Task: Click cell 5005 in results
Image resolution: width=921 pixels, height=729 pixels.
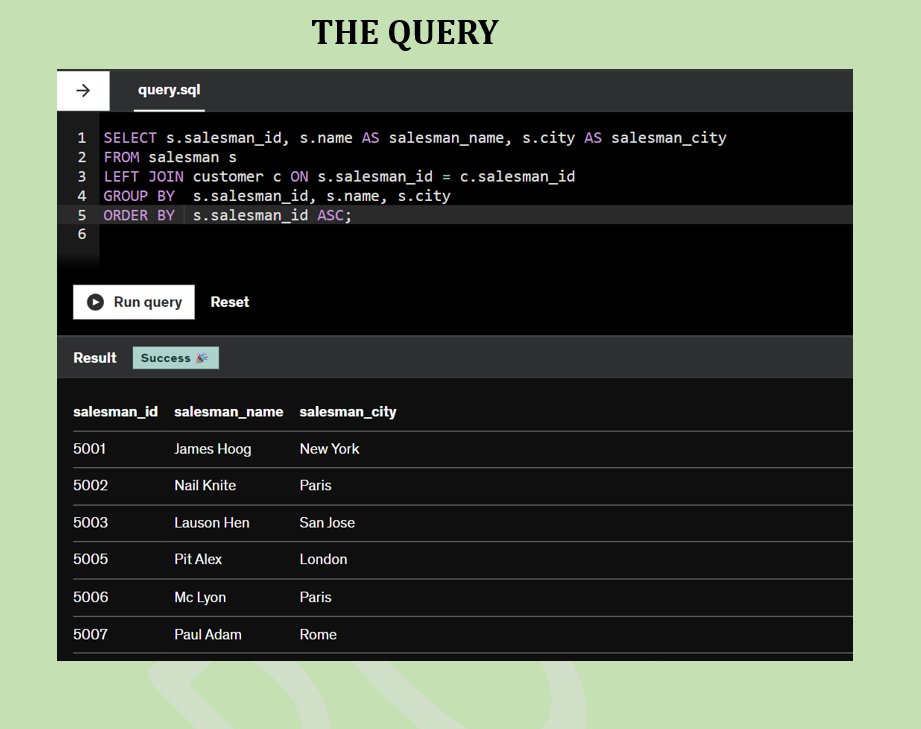Action: point(90,559)
